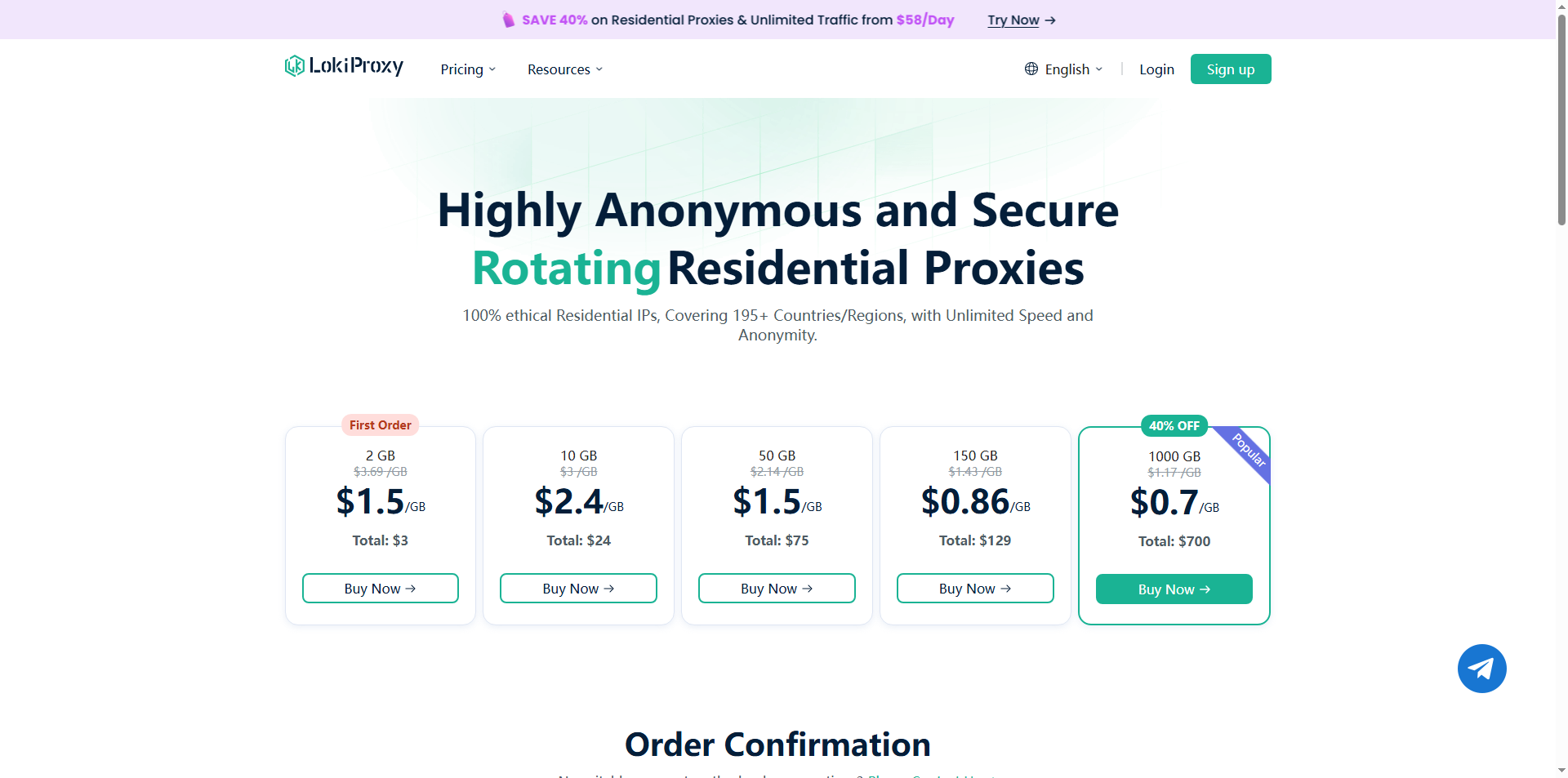Click the globe language icon
The height and width of the screenshot is (778, 1568).
point(1031,69)
